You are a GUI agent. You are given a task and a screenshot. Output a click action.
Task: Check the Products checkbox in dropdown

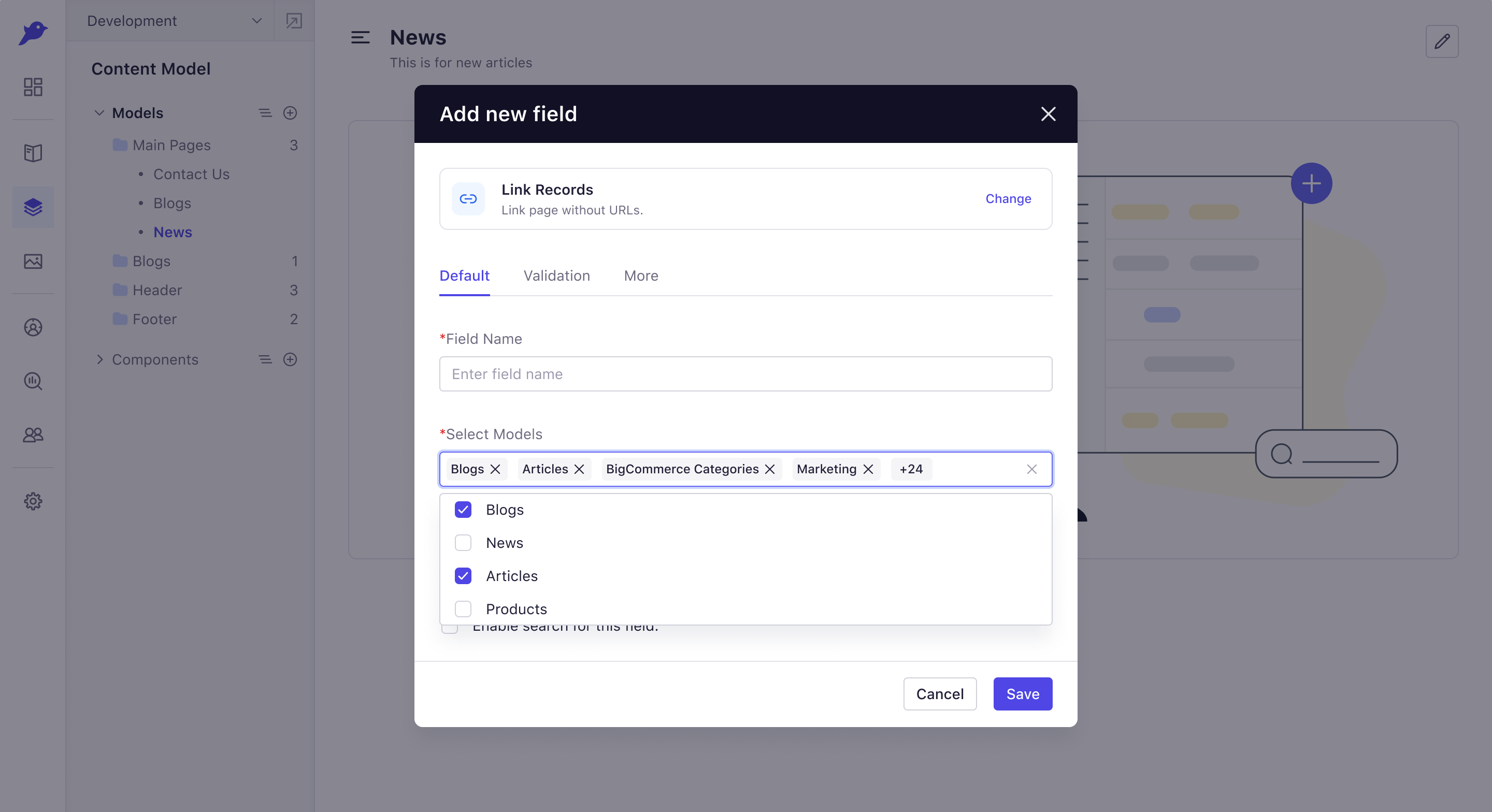[463, 610]
